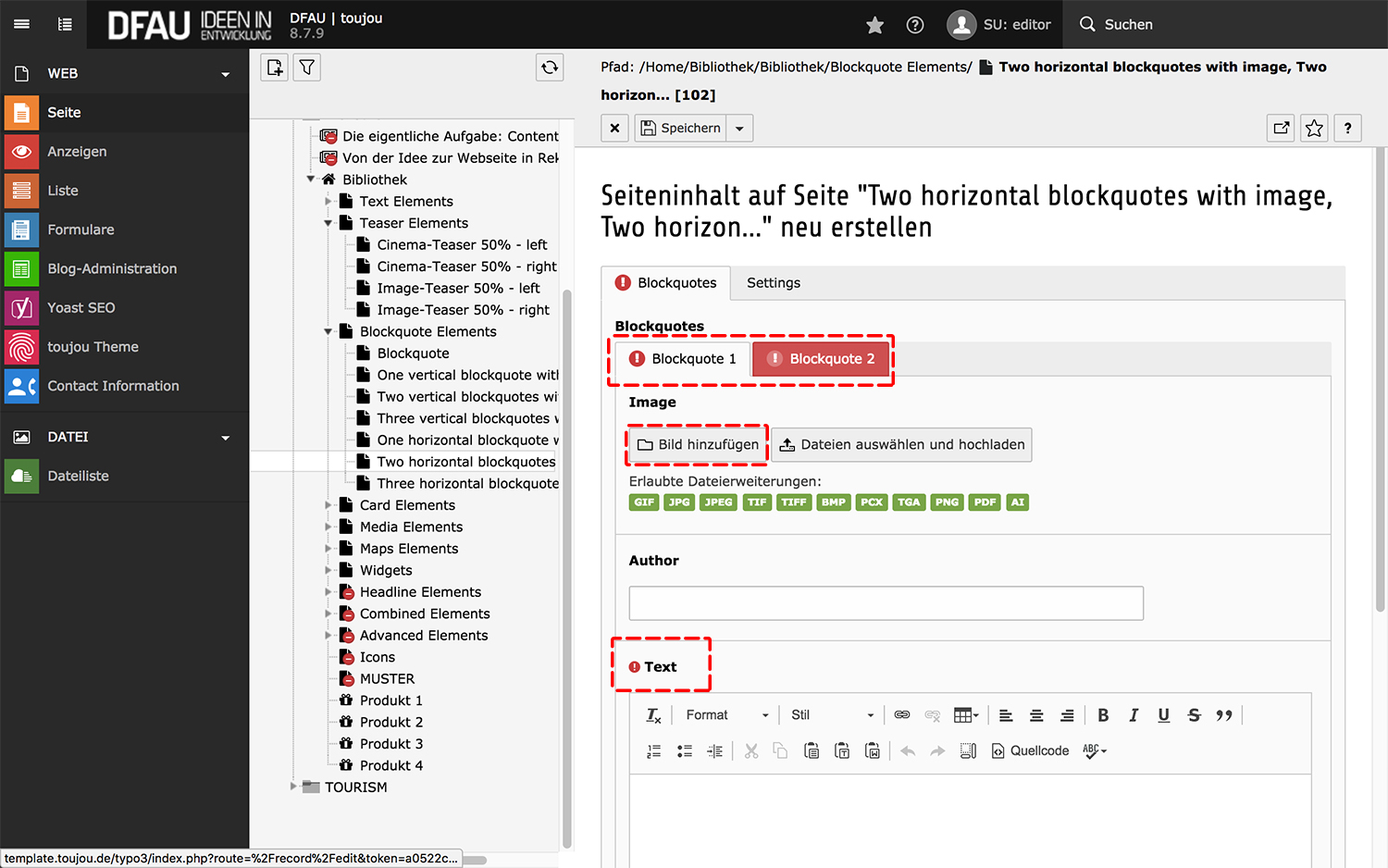Image resolution: width=1388 pixels, height=868 pixels.
Task: Insert a bulleted list
Action: [685, 751]
